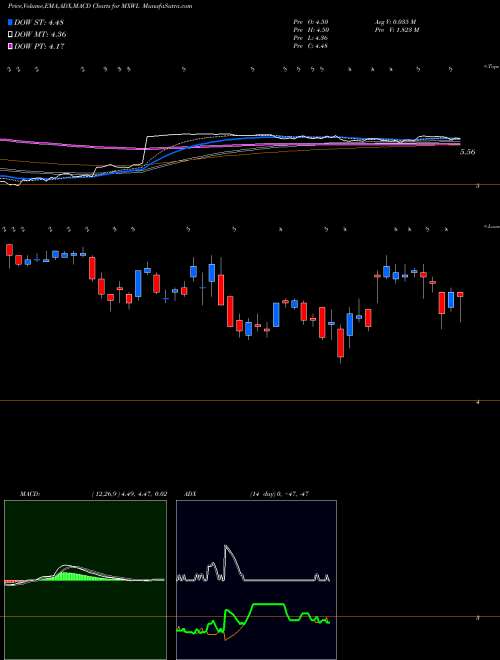Screen dimensions: 500x660
Task: Click the green MACD histogram panel
Action: [85, 580]
